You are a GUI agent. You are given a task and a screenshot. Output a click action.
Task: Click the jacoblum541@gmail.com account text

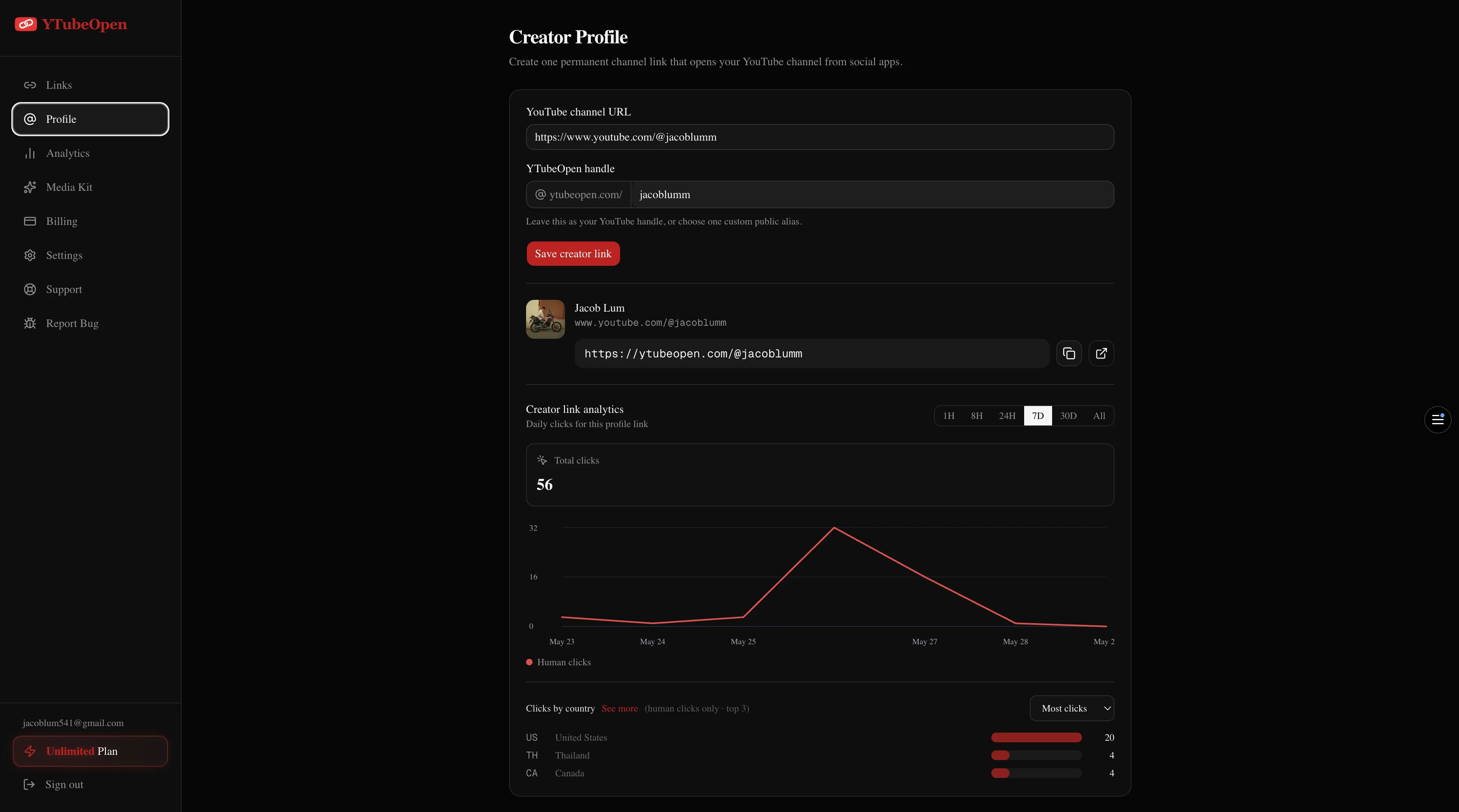tap(73, 723)
